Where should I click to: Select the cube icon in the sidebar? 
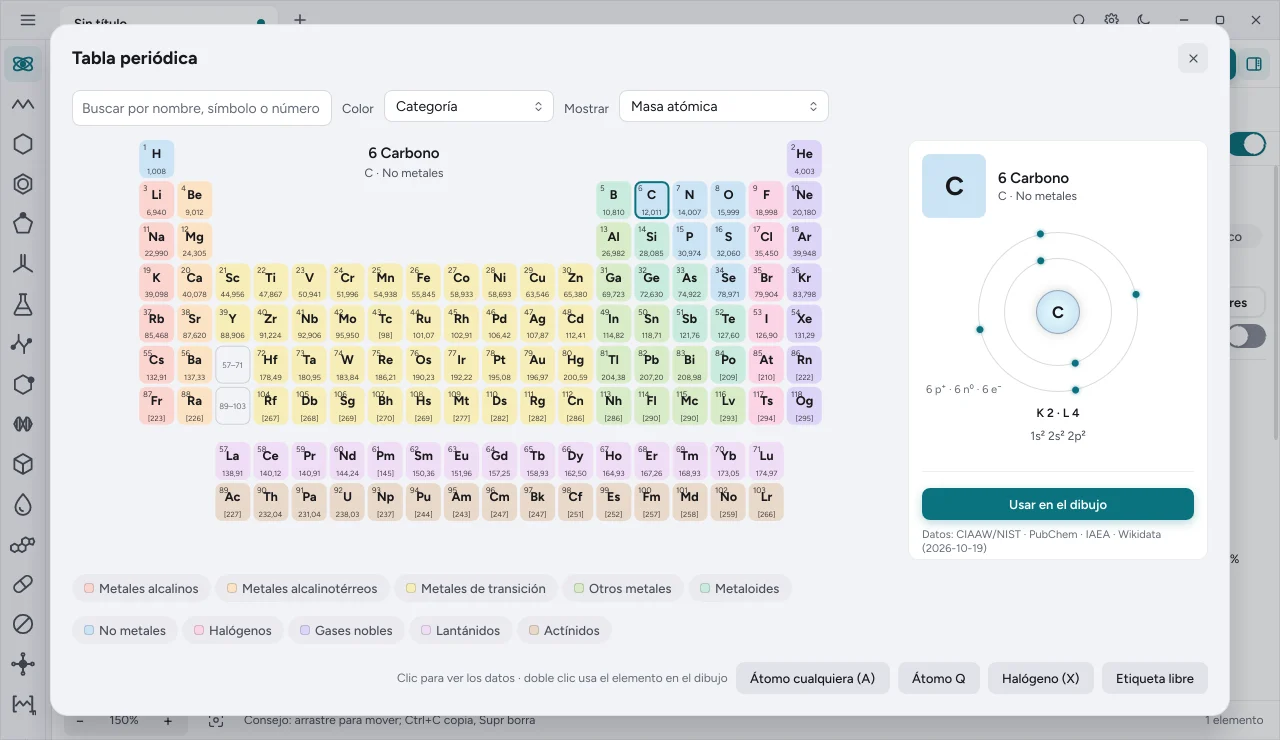23,465
